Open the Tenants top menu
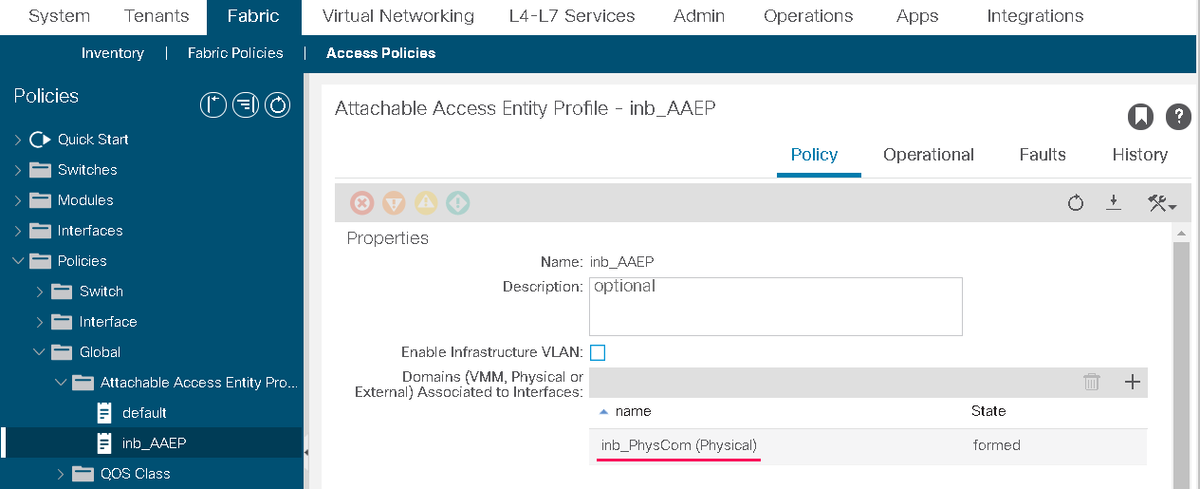 [x=156, y=16]
